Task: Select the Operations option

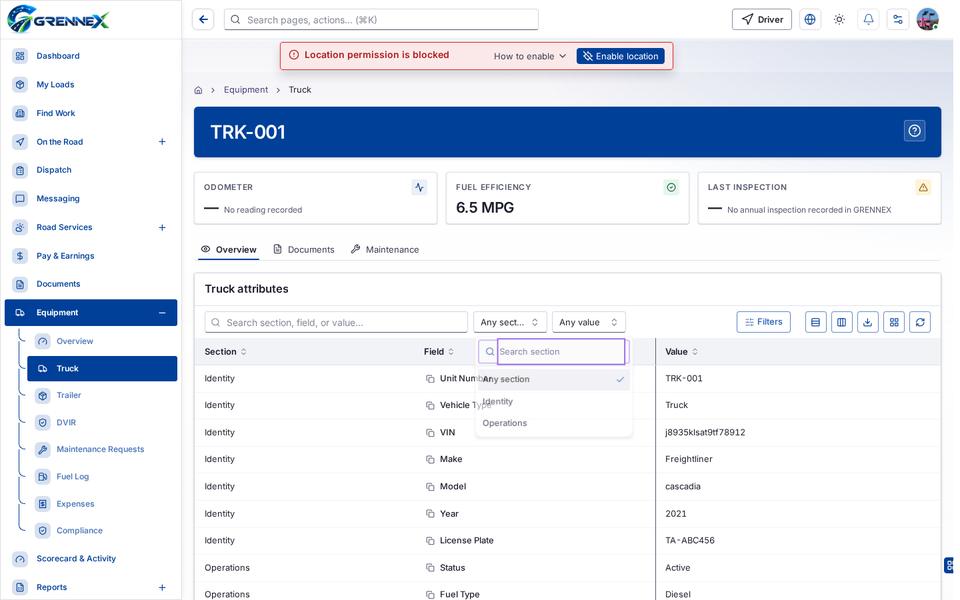Action: pyautogui.click(x=553, y=423)
